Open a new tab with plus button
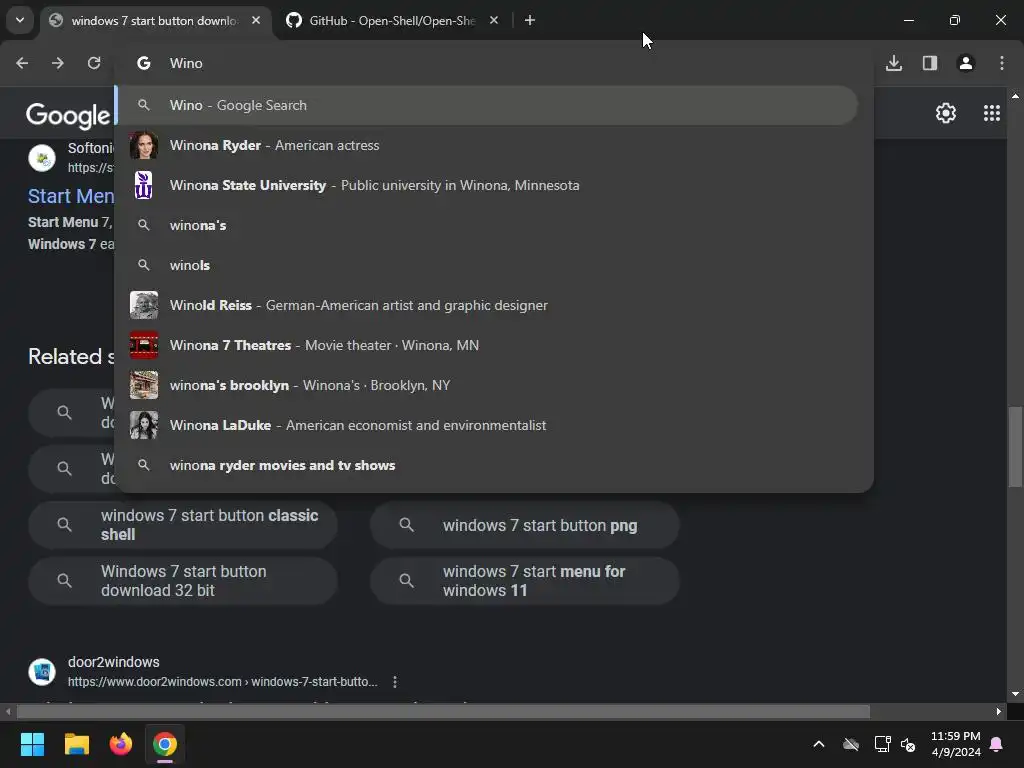 pyautogui.click(x=530, y=21)
